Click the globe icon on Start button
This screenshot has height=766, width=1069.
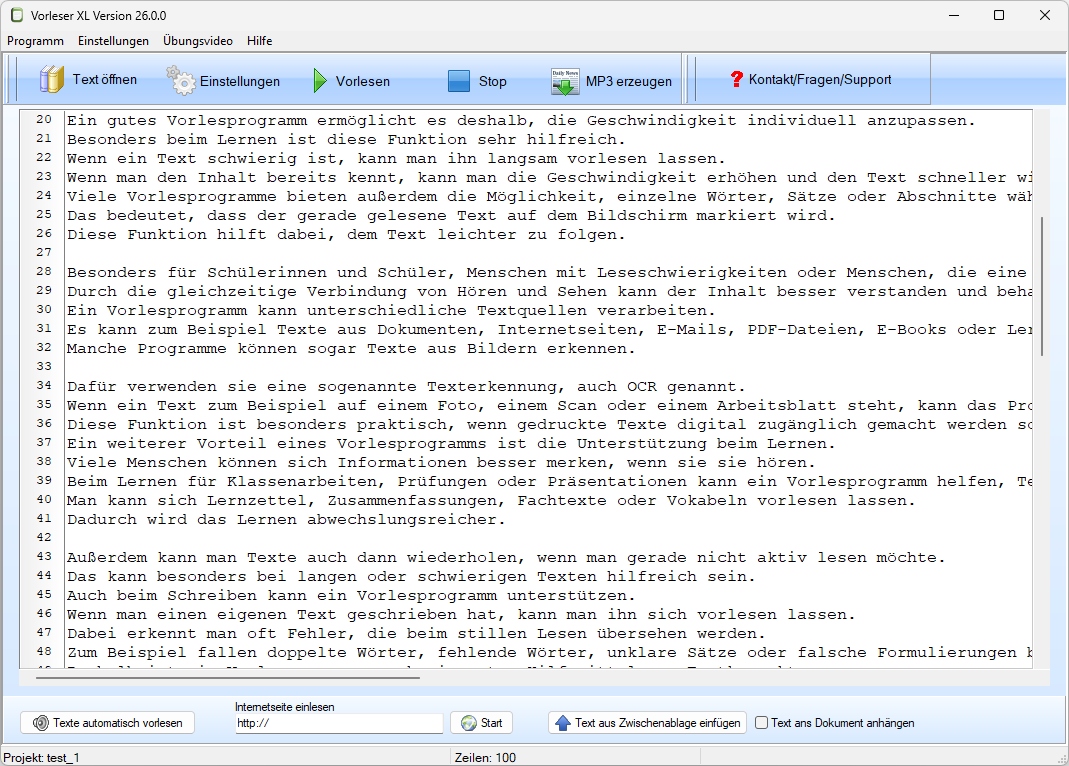coord(468,723)
